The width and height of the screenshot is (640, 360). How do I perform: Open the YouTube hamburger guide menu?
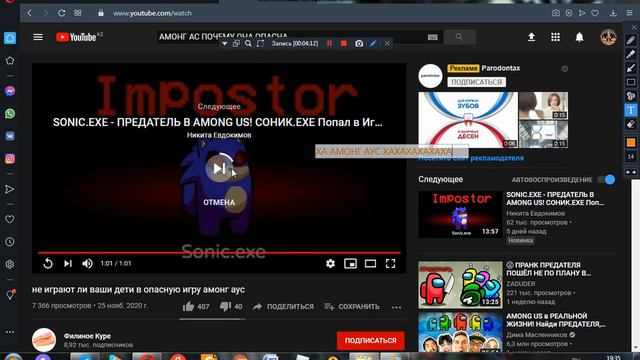38,37
